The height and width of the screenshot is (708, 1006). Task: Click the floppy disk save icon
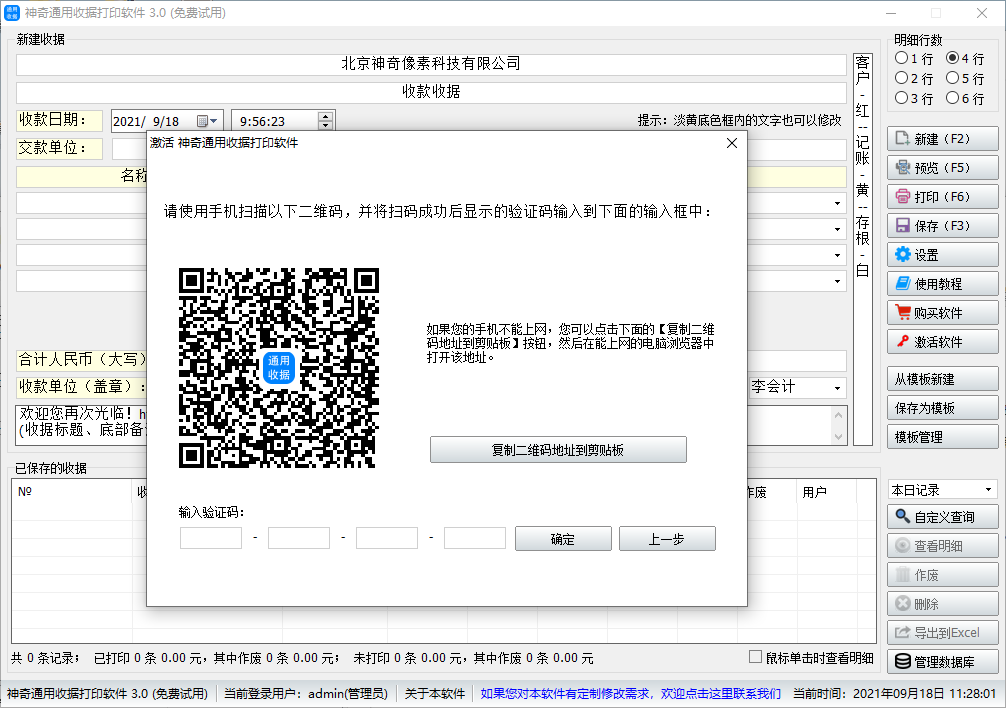pos(903,226)
